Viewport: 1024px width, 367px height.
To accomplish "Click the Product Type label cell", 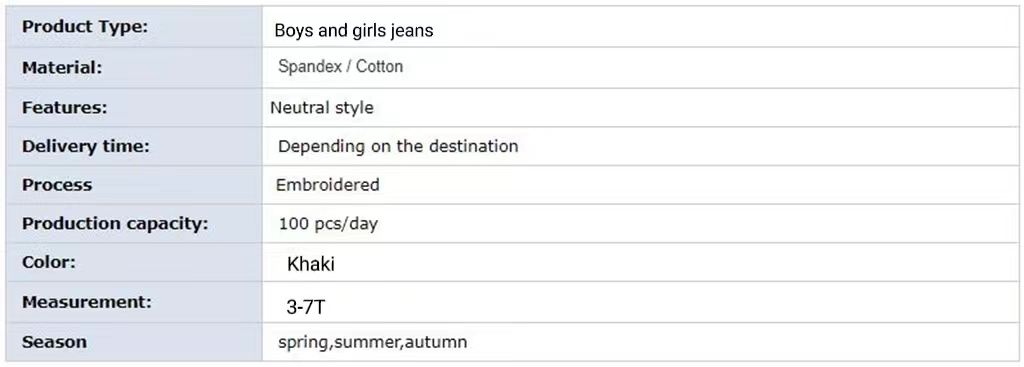I will coord(134,27).
